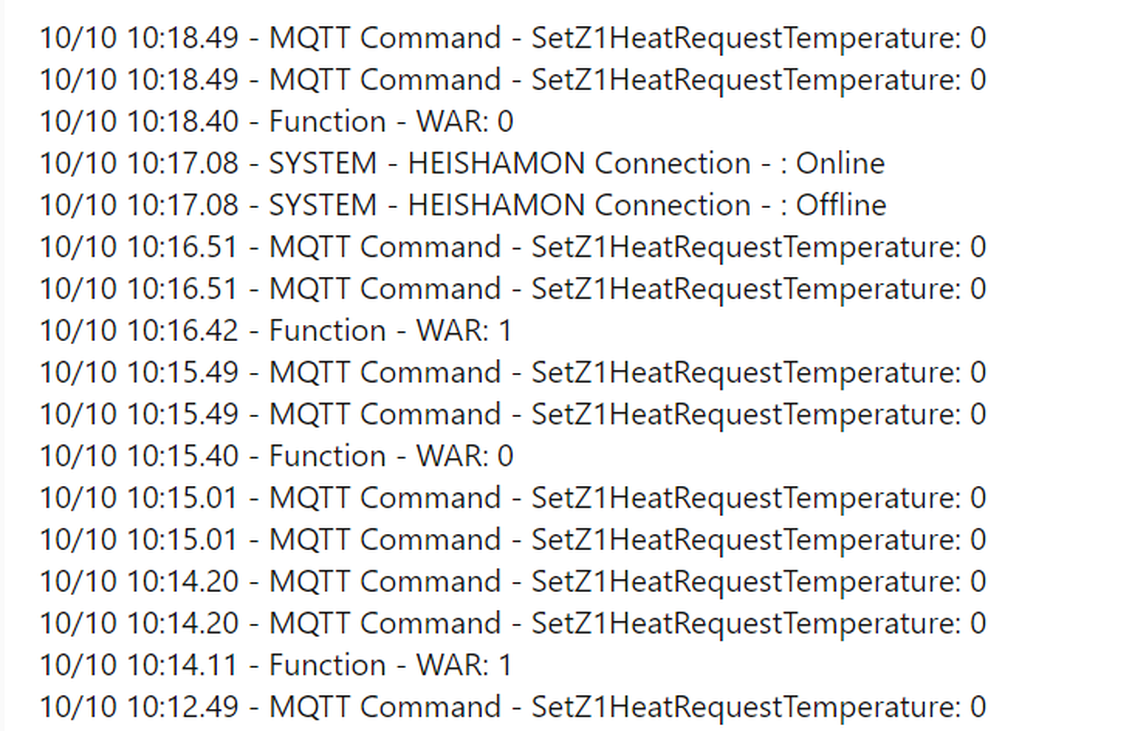This screenshot has width=1132, height=731.
Task: Click the lower 10:15.49 MQTT Command line
Action: click(x=512, y=414)
